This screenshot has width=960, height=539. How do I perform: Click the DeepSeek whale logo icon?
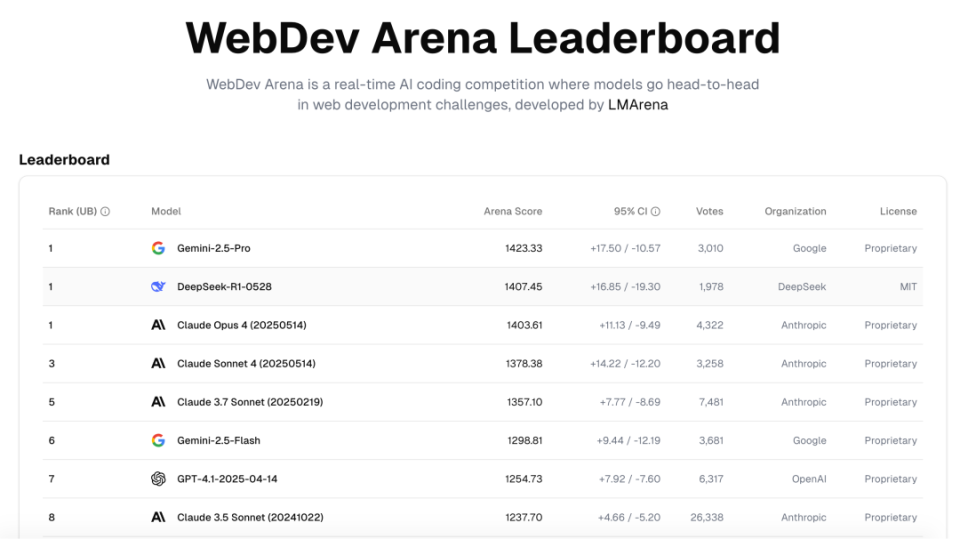(x=159, y=287)
